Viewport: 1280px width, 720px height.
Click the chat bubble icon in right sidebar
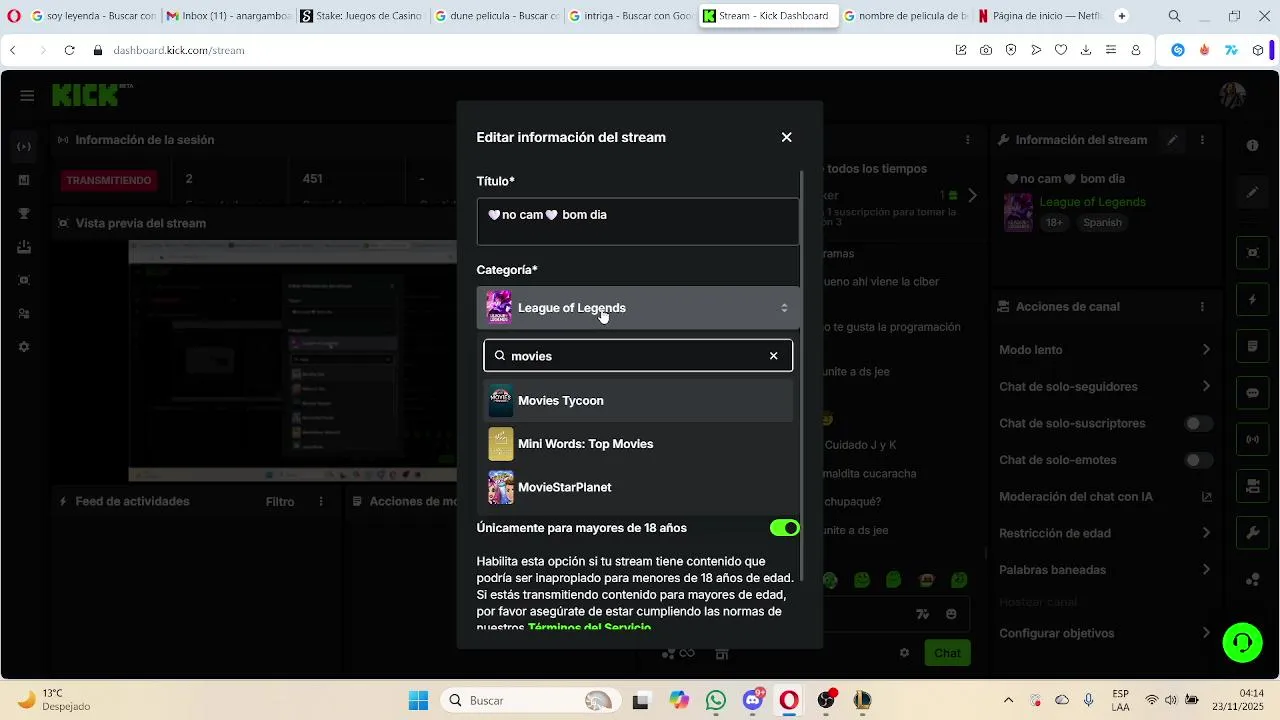pyautogui.click(x=1252, y=393)
